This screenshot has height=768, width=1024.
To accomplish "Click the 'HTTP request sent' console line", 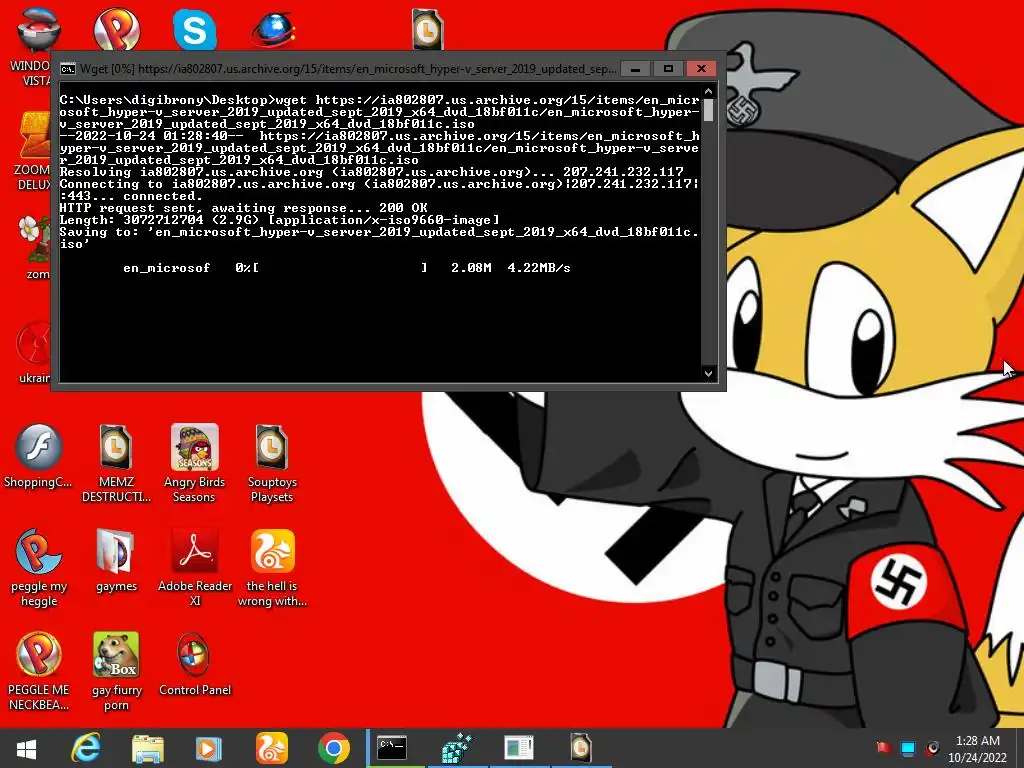I will (243, 208).
